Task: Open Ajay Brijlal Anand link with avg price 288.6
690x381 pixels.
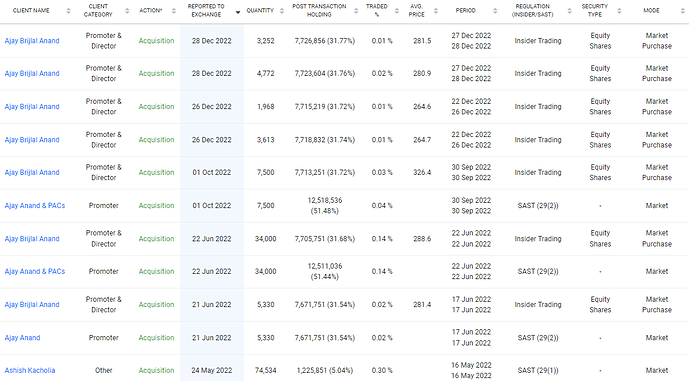Action: (32, 239)
